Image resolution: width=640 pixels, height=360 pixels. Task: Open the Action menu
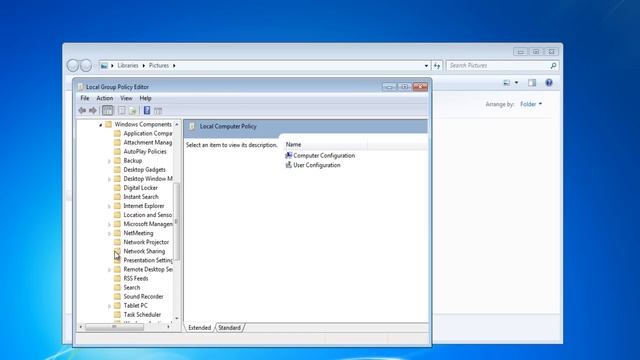[104, 98]
